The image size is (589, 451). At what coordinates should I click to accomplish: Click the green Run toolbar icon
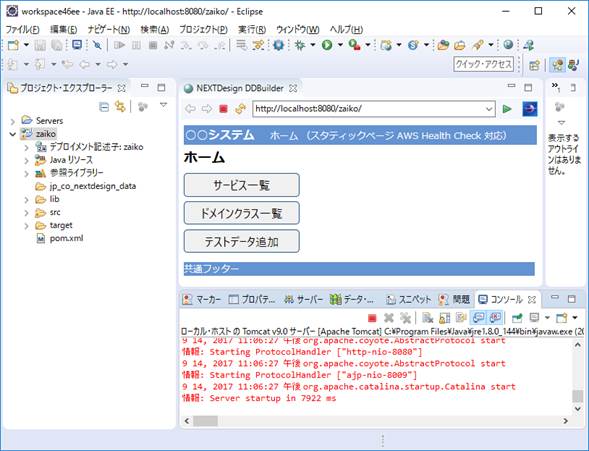click(327, 45)
